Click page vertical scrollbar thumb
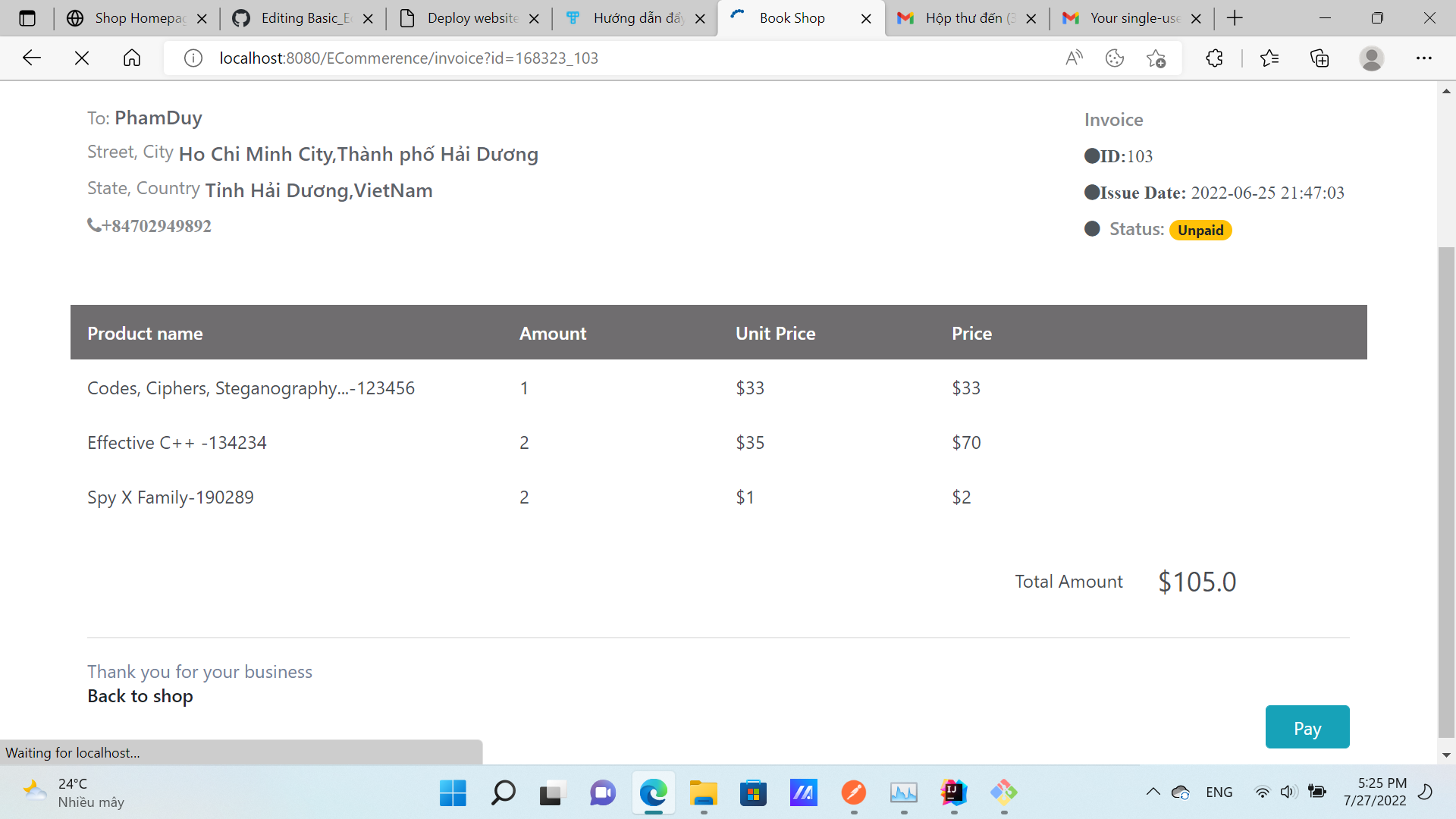This screenshot has width=1456, height=819. point(1446,491)
